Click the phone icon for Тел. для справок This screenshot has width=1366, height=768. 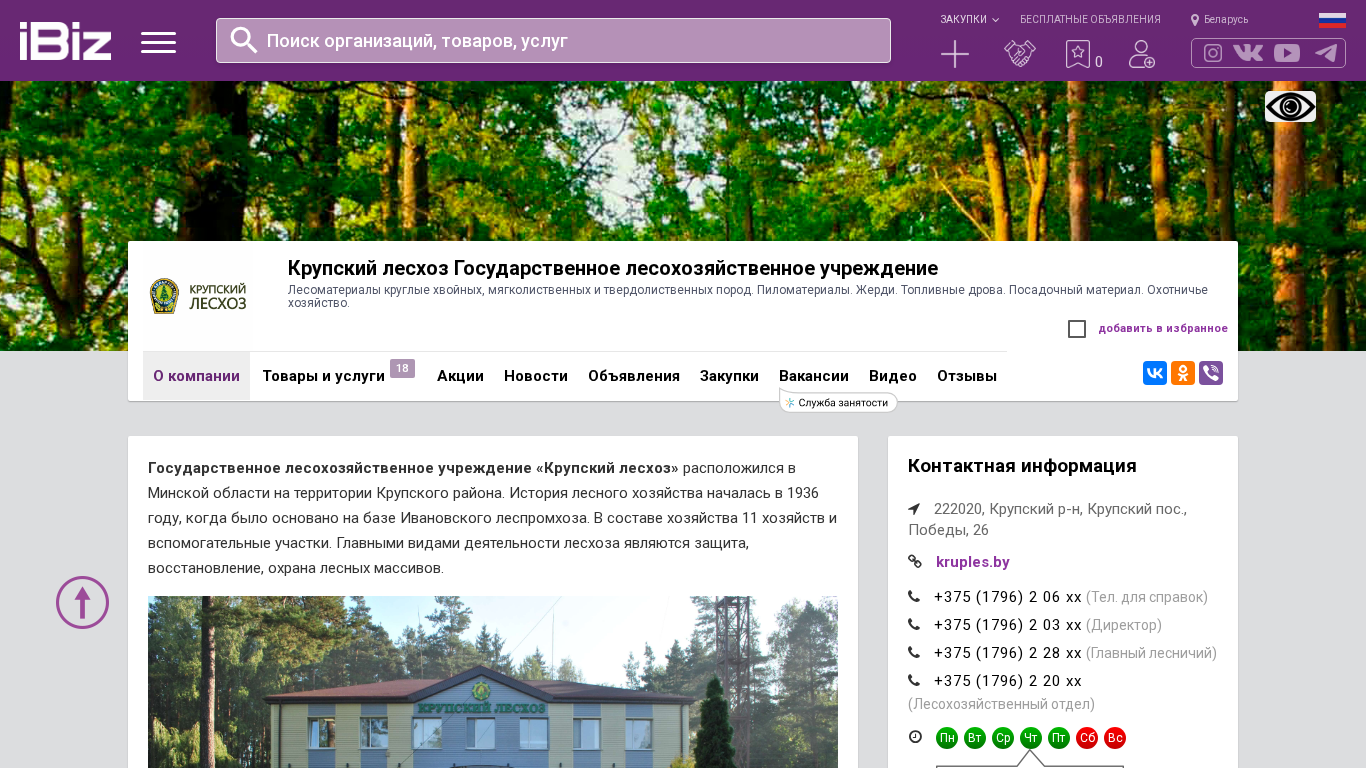tap(914, 597)
